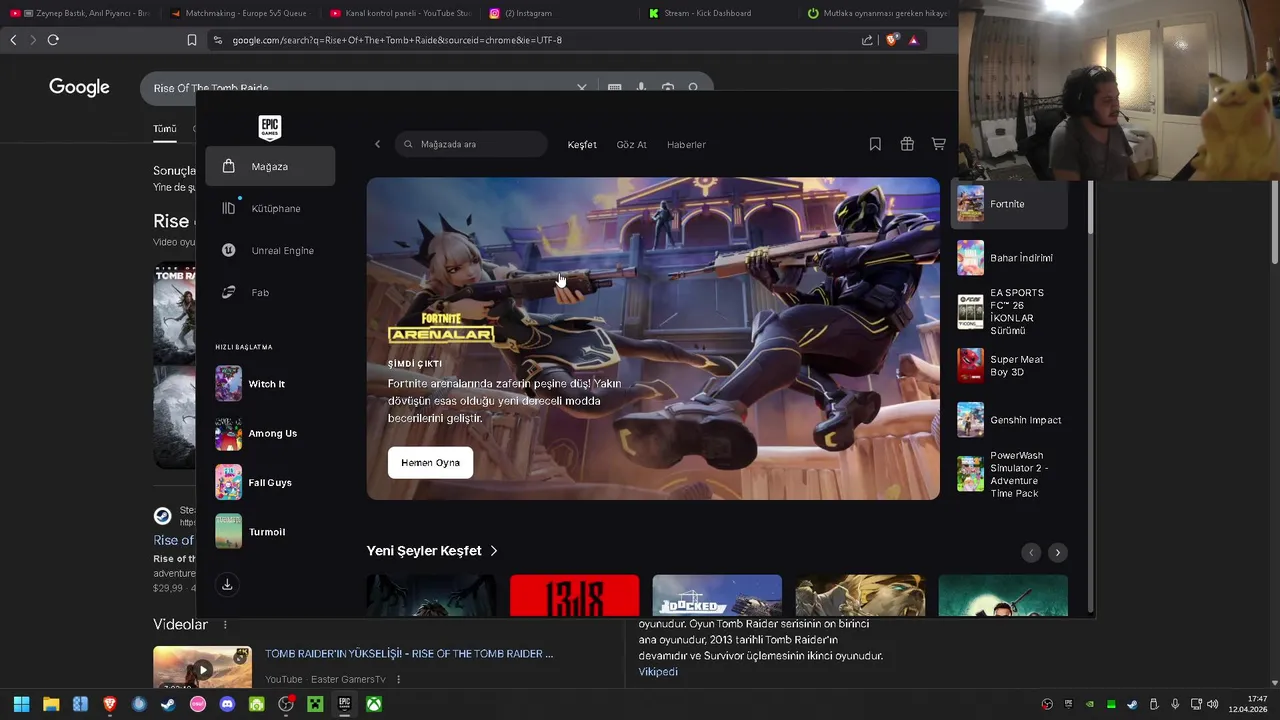Select Super Meat Boy 3D

tap(1009, 366)
